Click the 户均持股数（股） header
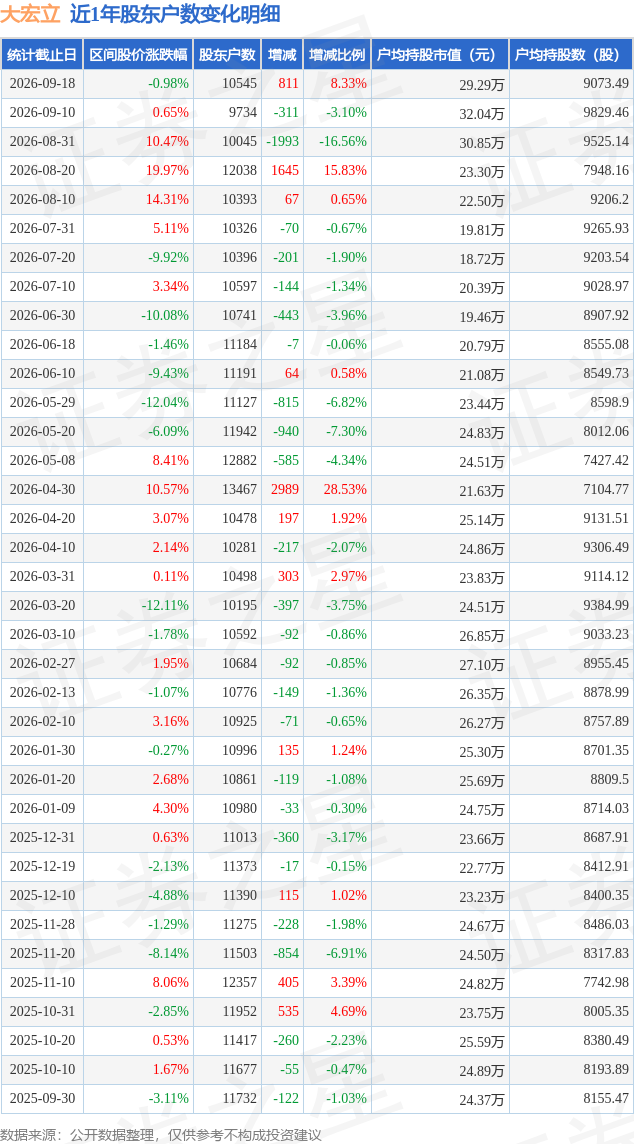This screenshot has height=1144, width=634. [570, 55]
